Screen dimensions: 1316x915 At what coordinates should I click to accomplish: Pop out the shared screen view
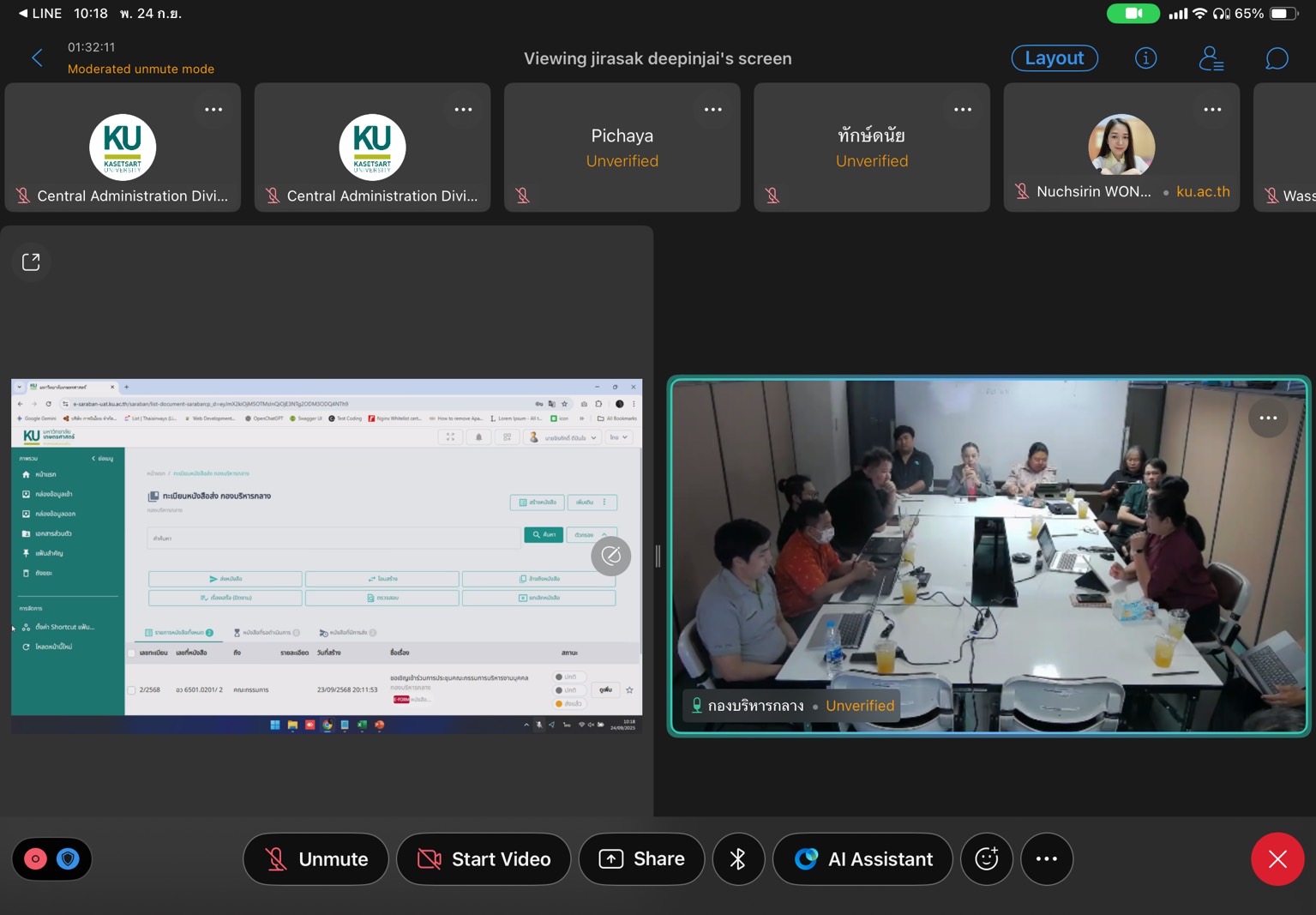click(31, 262)
